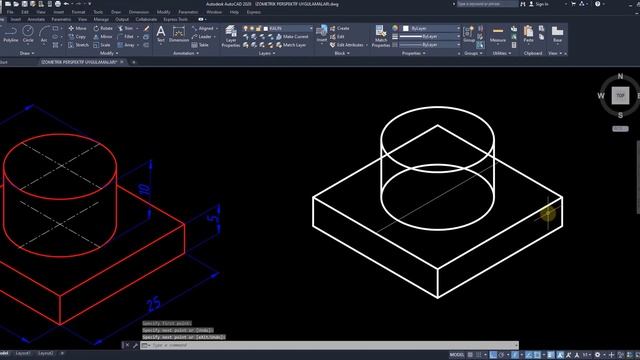Select the Dimension tool

tap(179, 34)
